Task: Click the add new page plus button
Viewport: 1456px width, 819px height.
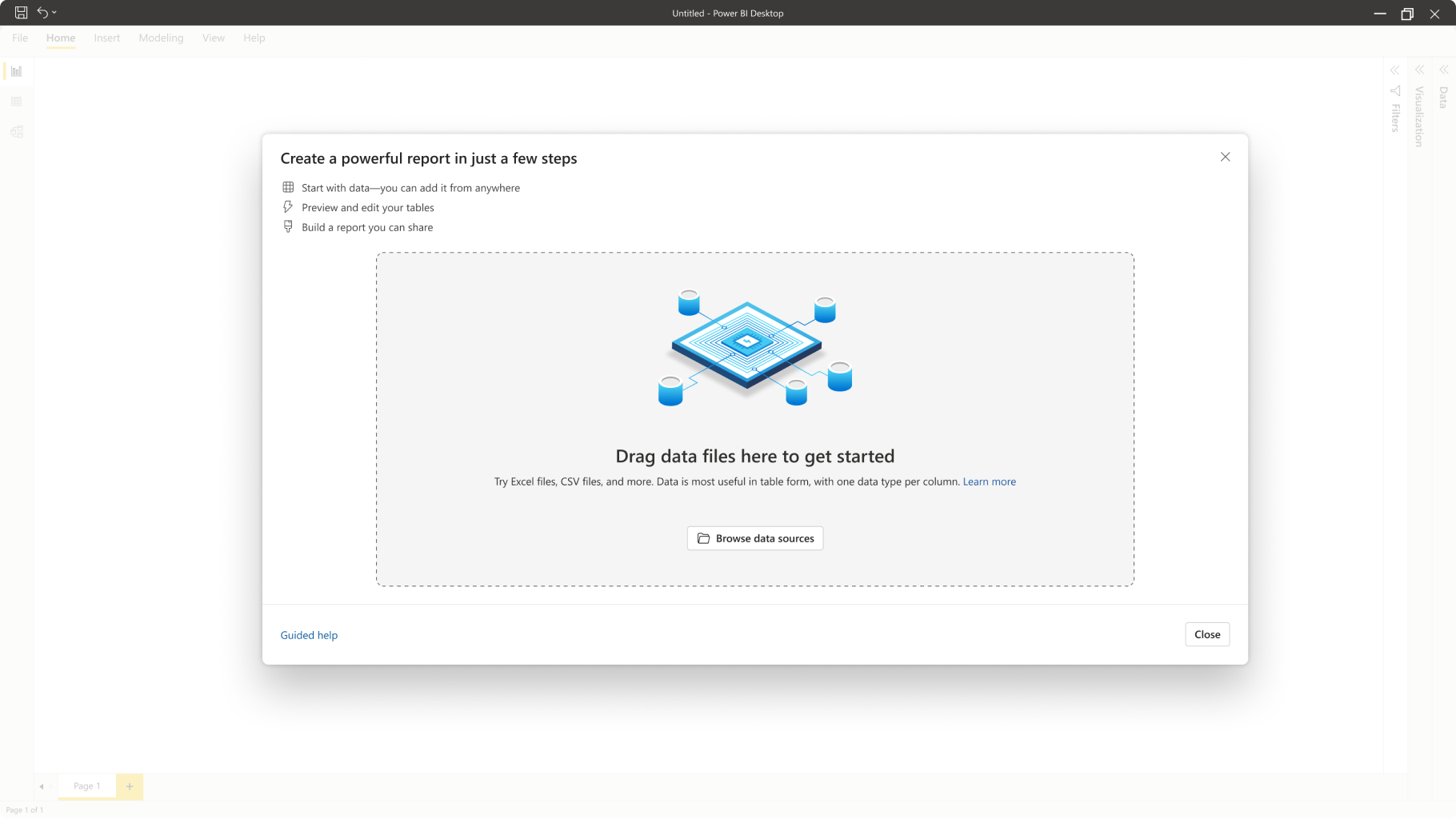Action: [x=130, y=786]
